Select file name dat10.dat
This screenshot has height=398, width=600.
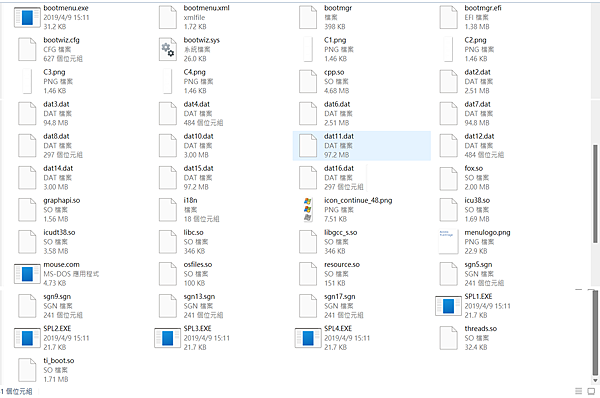point(199,136)
